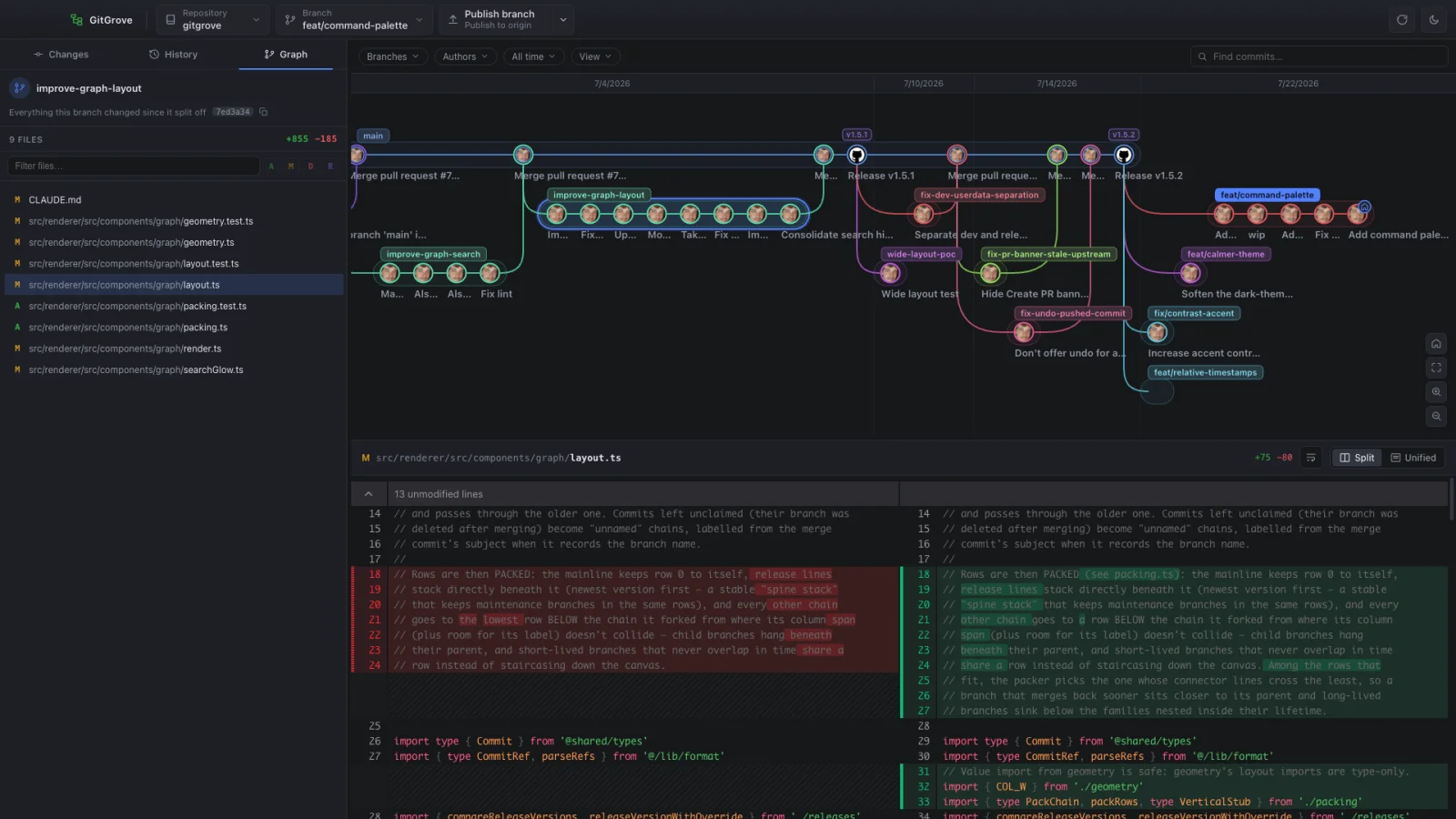Toggle word wrap in the diff header

(x=1311, y=458)
